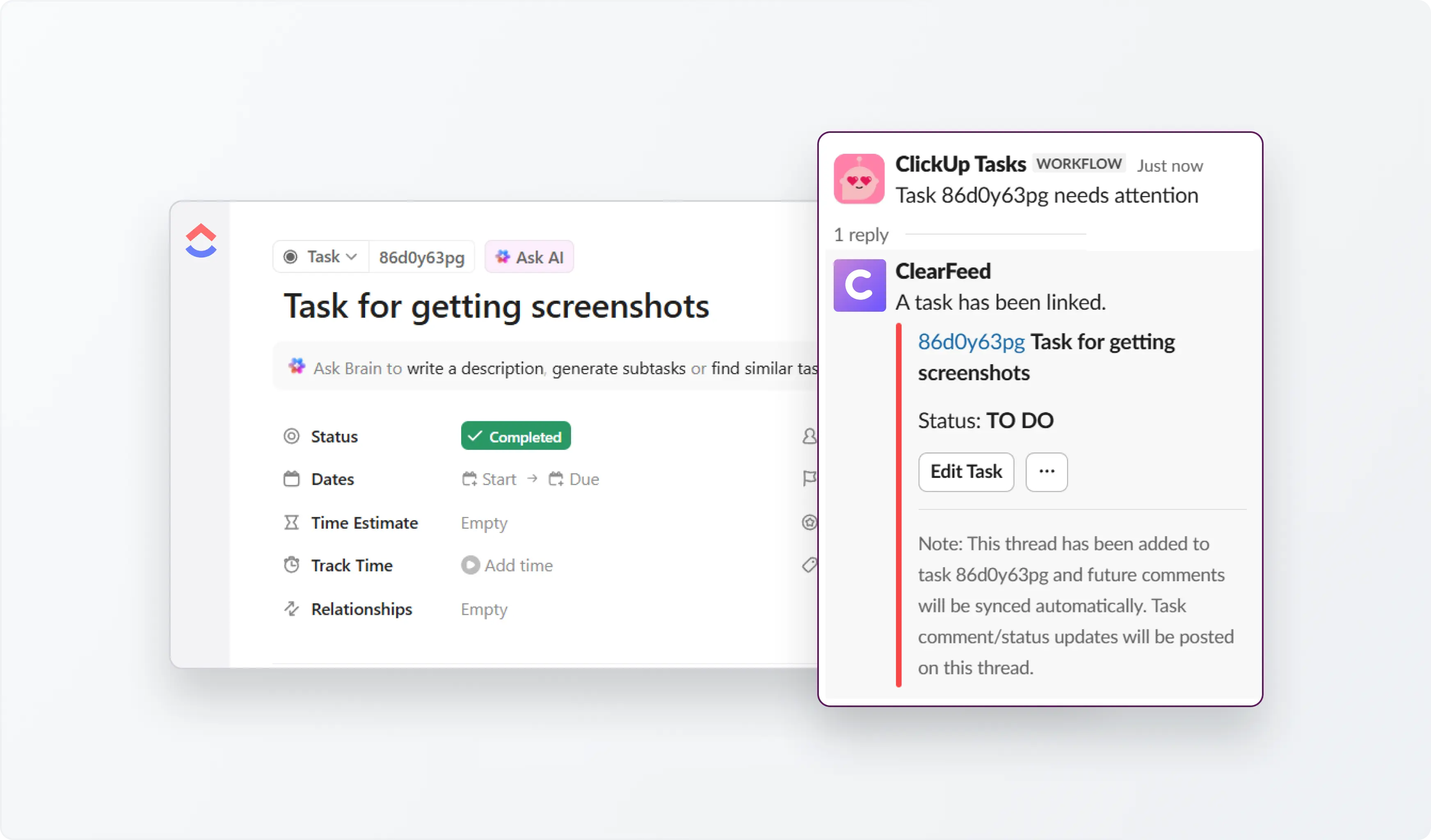Open the overflow menu beside Edit Task
1431x840 pixels.
(1046, 472)
